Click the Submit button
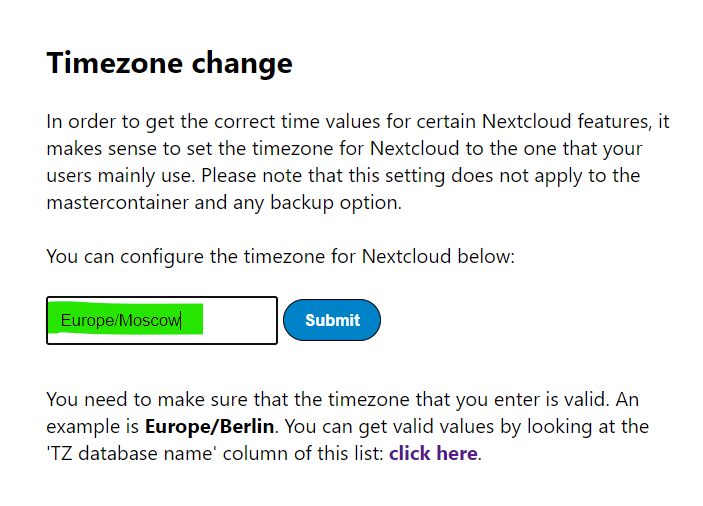The image size is (703, 506). [332, 320]
